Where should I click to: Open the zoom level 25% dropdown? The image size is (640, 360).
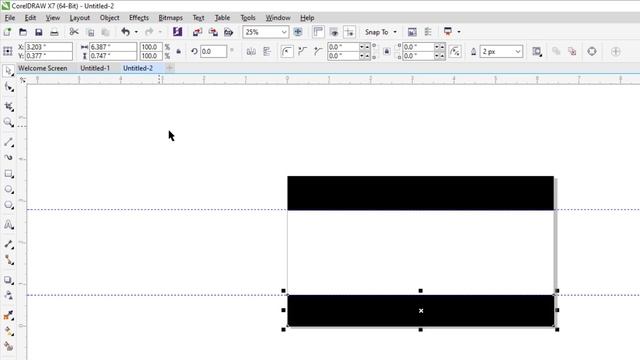click(x=284, y=32)
